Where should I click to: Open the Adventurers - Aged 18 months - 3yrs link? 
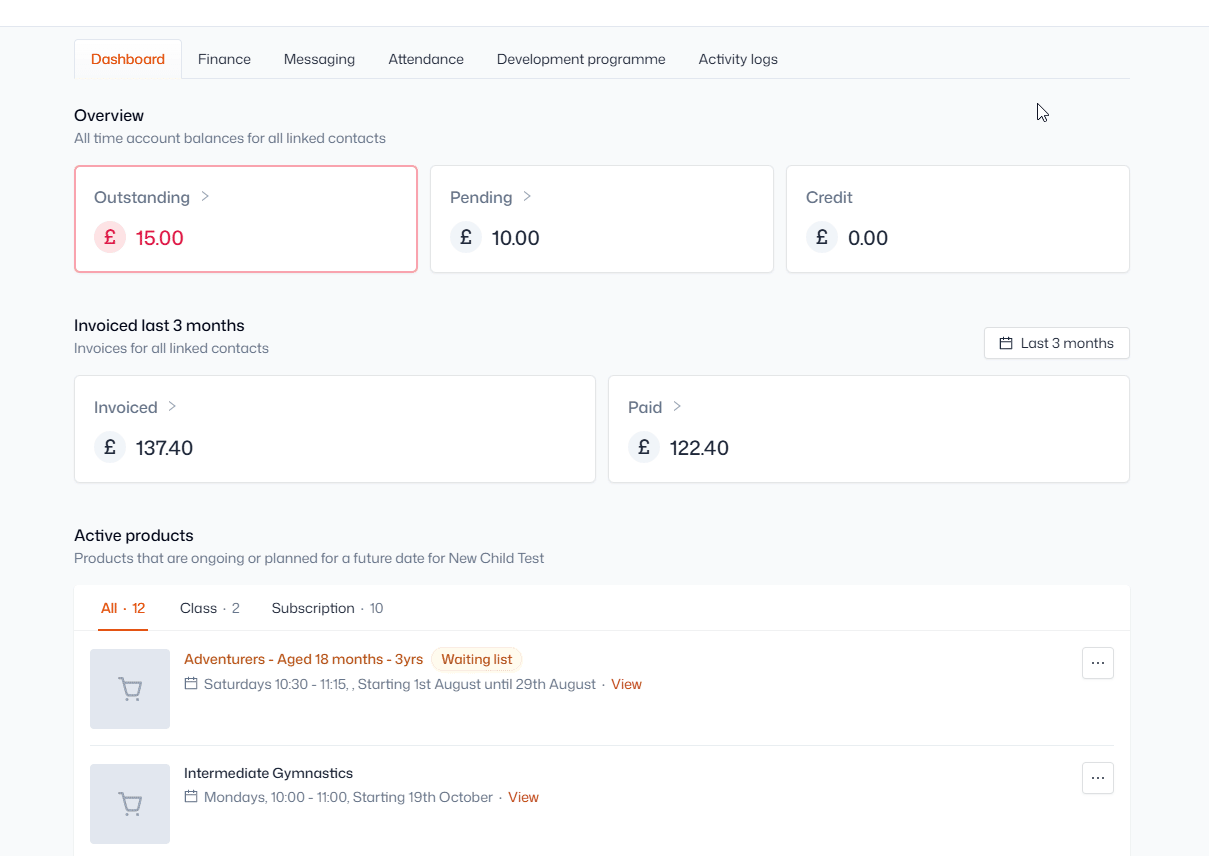(303, 659)
